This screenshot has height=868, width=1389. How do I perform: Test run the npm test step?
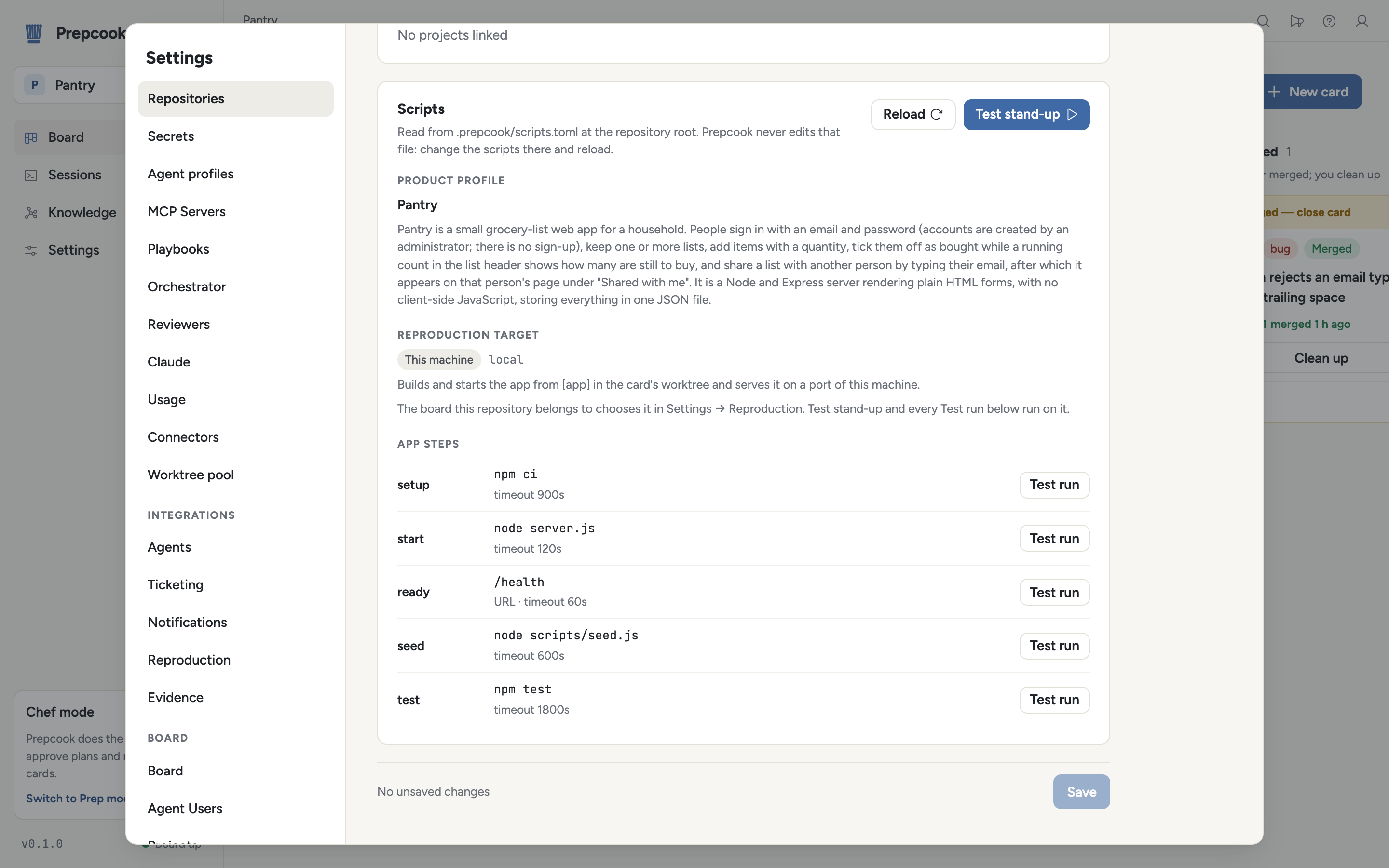[1054, 700]
